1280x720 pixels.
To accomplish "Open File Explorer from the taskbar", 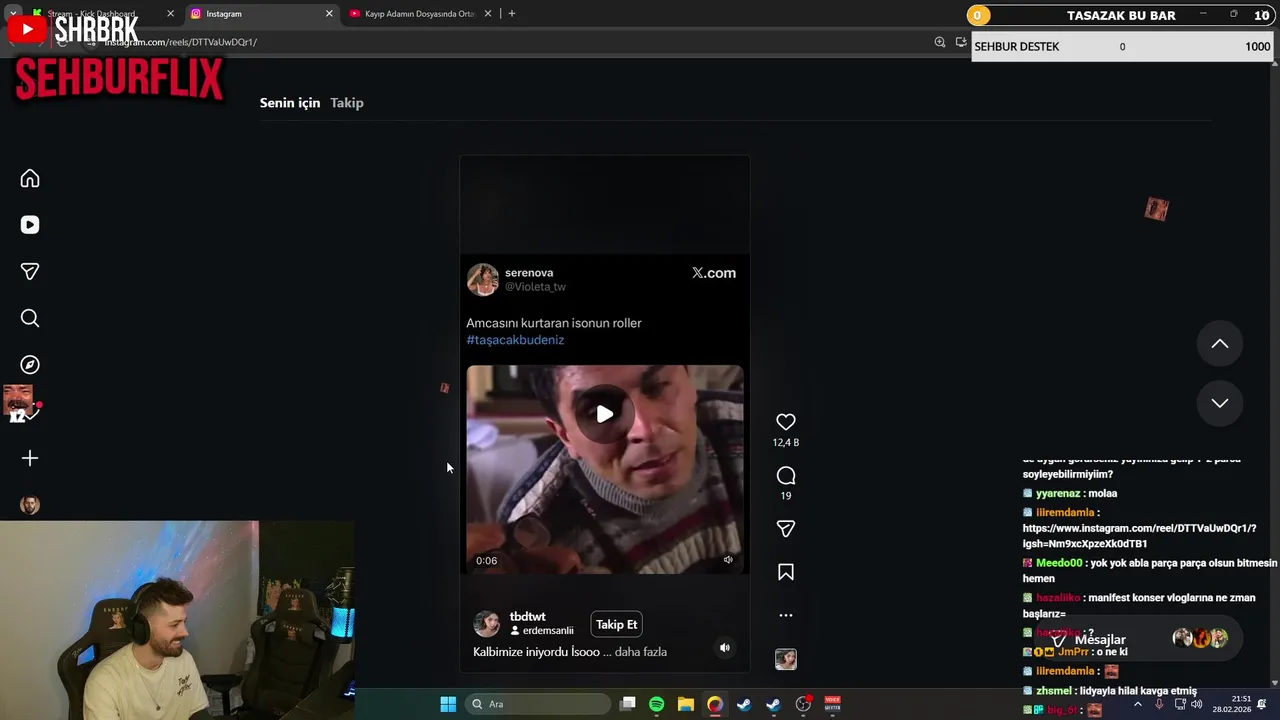I will 685,704.
